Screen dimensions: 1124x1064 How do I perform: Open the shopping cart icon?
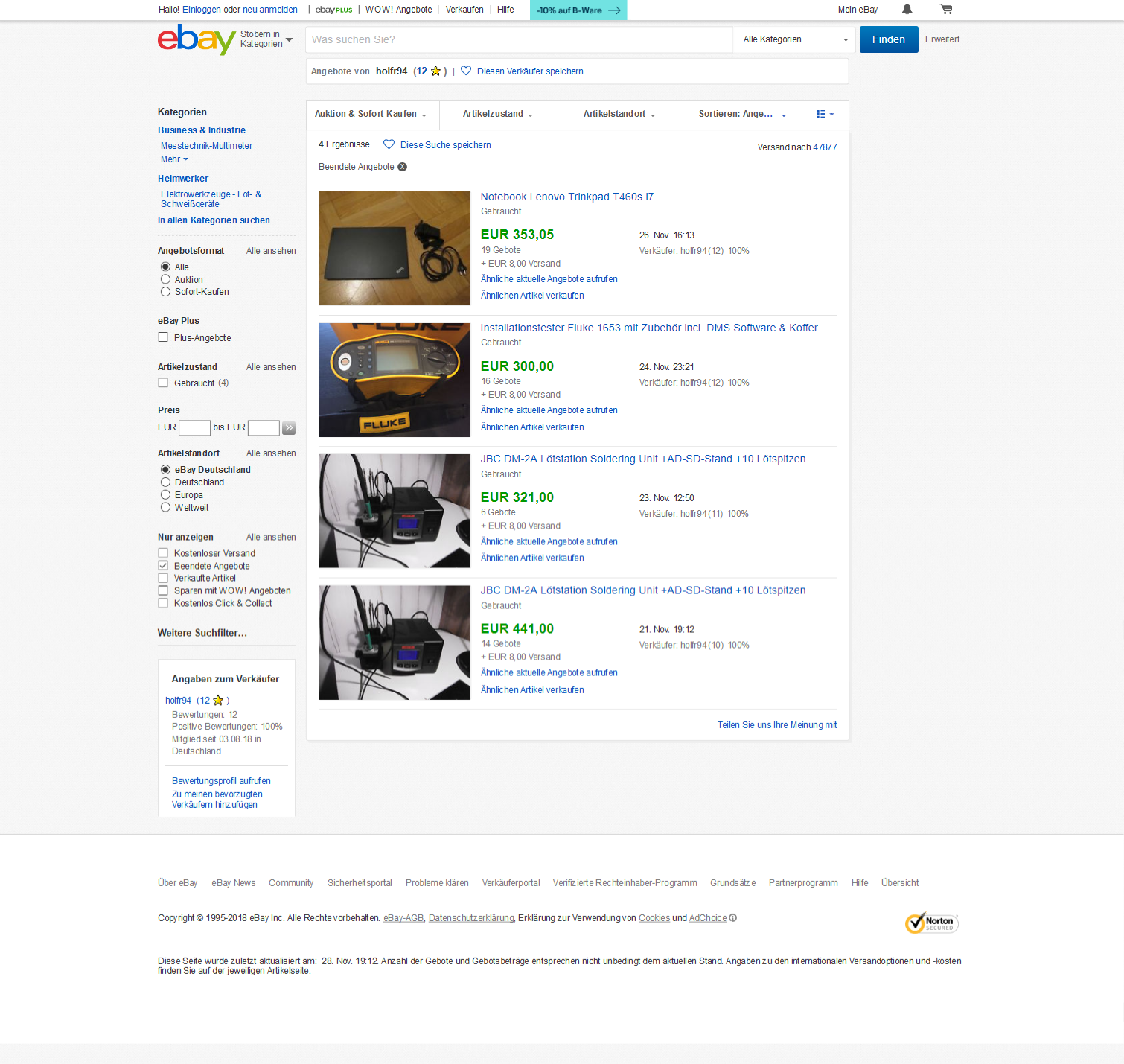[946, 10]
